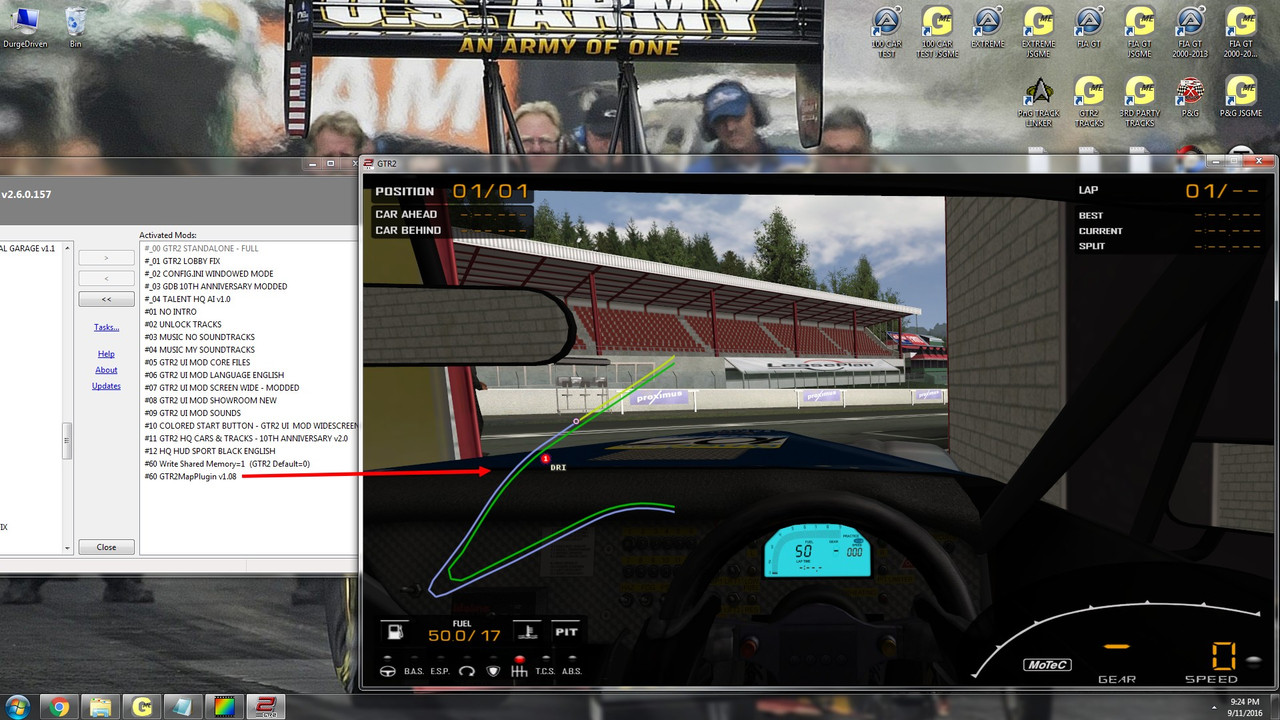
Task: Select '#_02 CONFIG.INI WINDOWED MODE' entry
Action: click(x=208, y=274)
